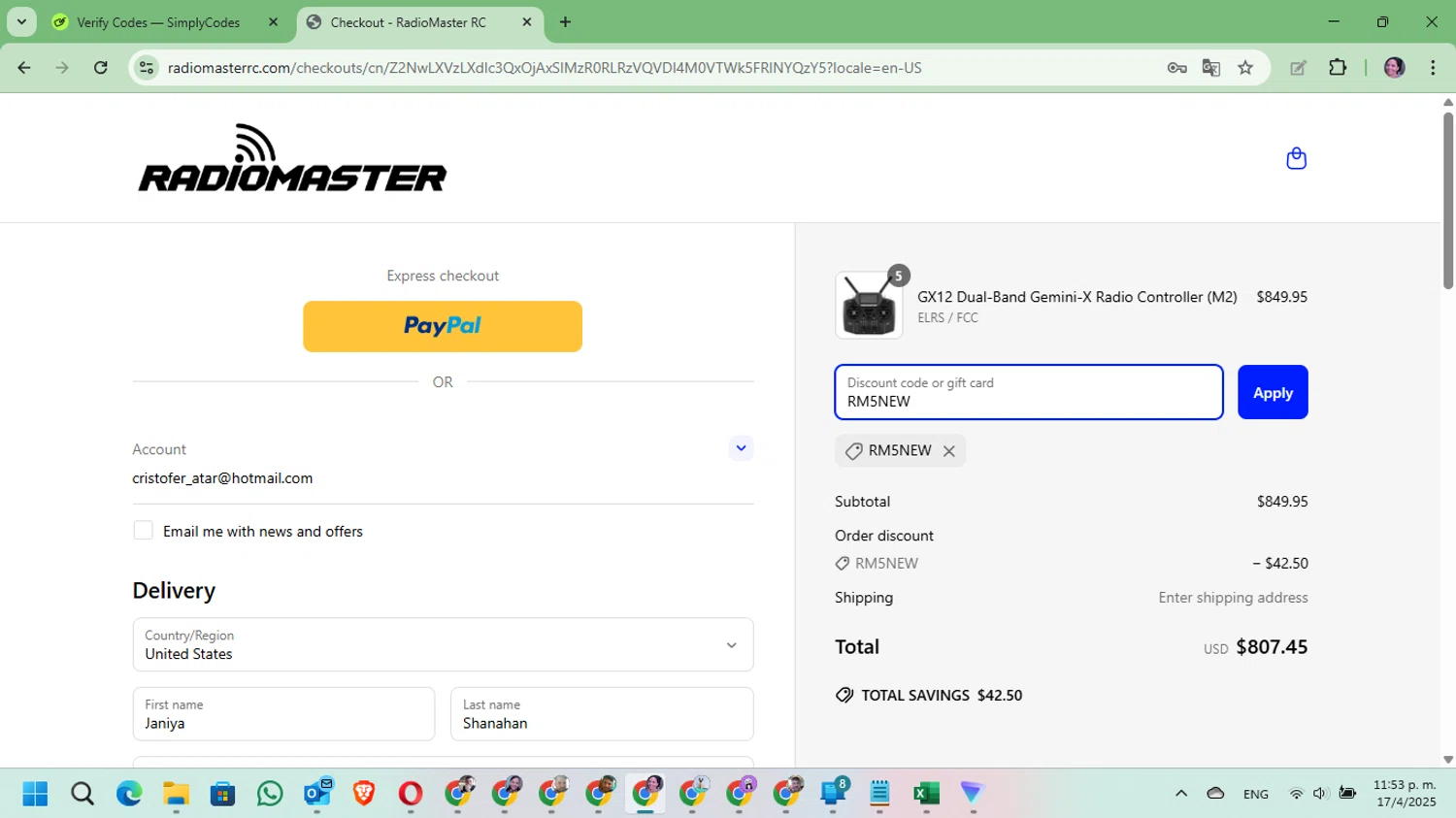Open Windows Search from taskbar

[83, 794]
